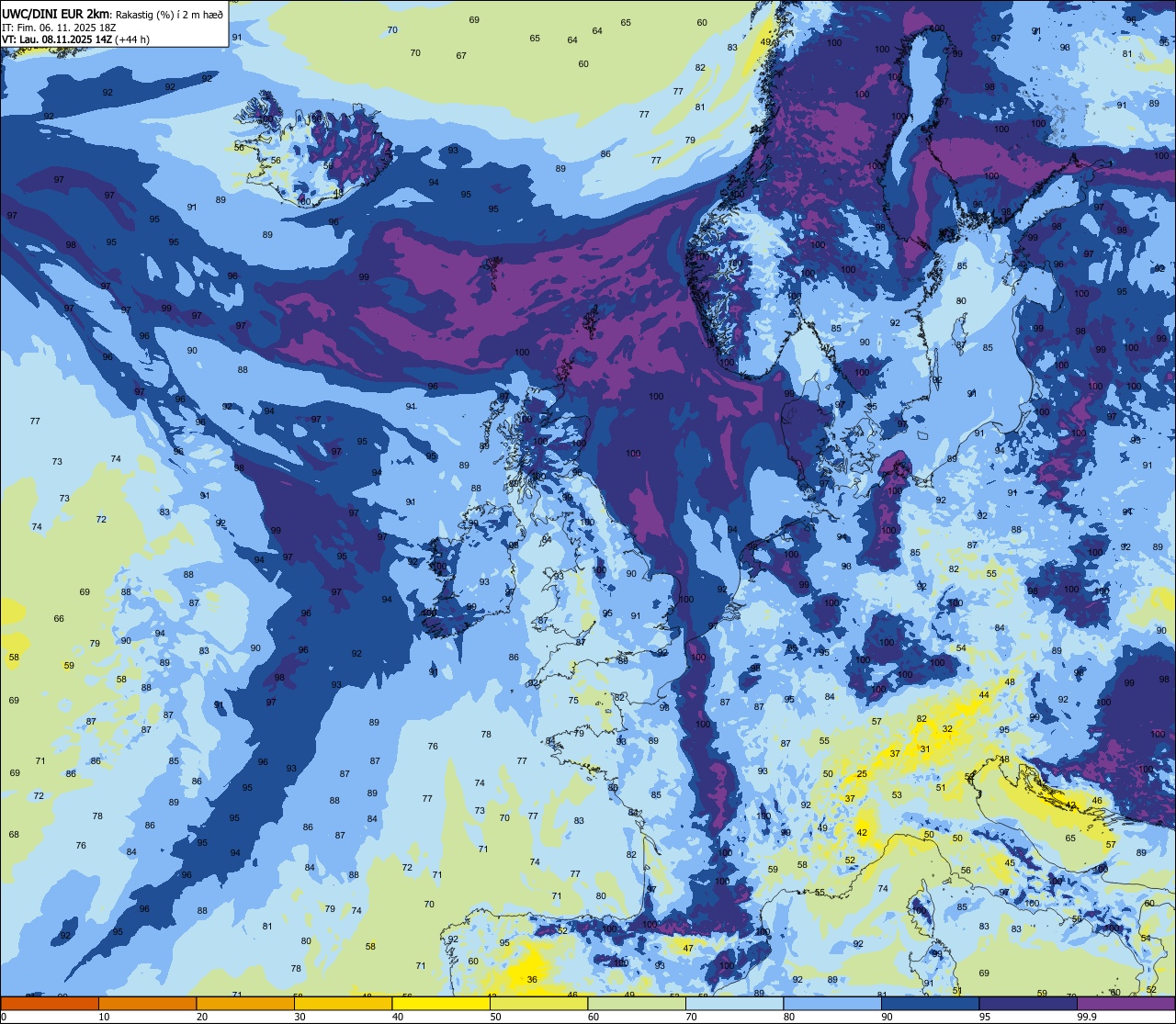Viewport: 1176px width, 1024px height.
Task: Click the humidity value '31' on the map
Action: click(925, 749)
